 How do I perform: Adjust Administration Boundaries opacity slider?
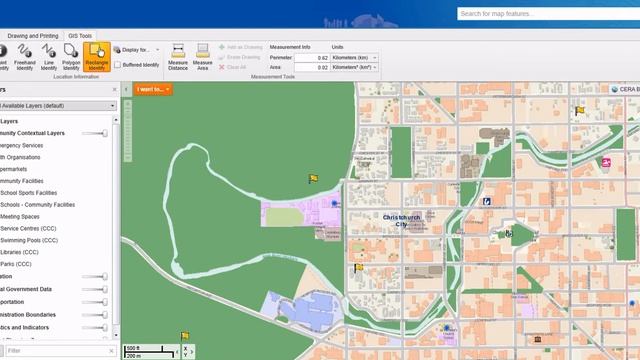[95, 315]
